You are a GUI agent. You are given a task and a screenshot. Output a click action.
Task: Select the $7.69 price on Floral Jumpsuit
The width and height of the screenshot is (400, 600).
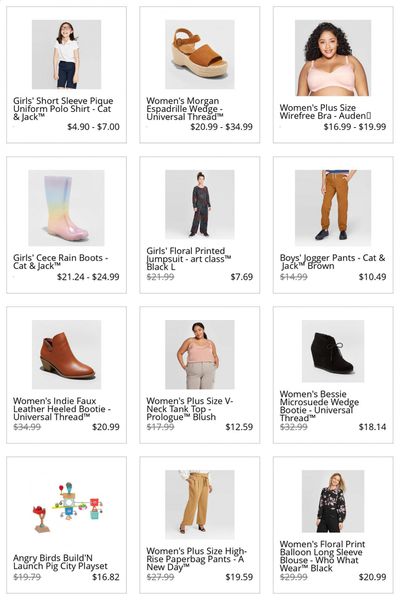[242, 277]
